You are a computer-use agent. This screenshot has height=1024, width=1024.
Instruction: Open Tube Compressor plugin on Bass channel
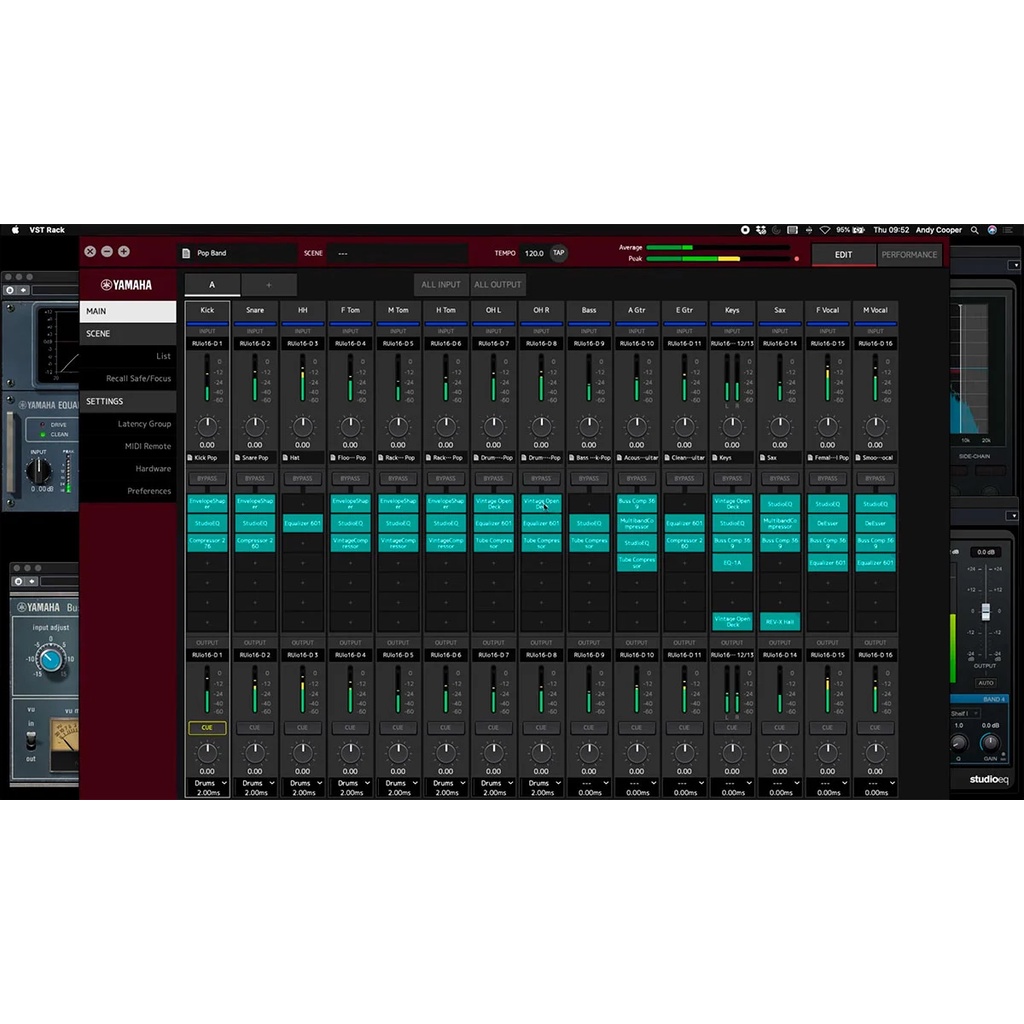(x=588, y=543)
